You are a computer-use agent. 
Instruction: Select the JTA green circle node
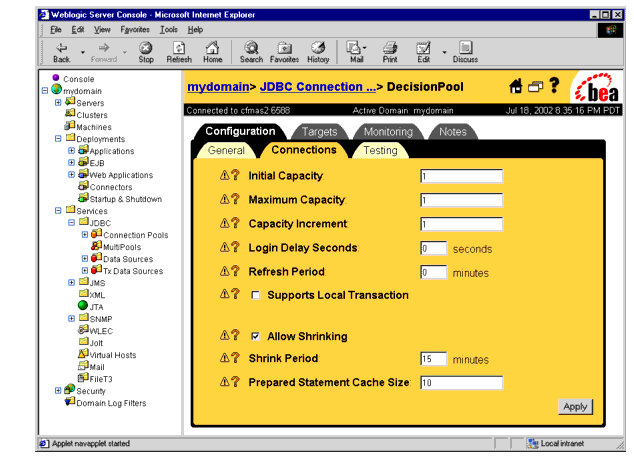[82, 305]
